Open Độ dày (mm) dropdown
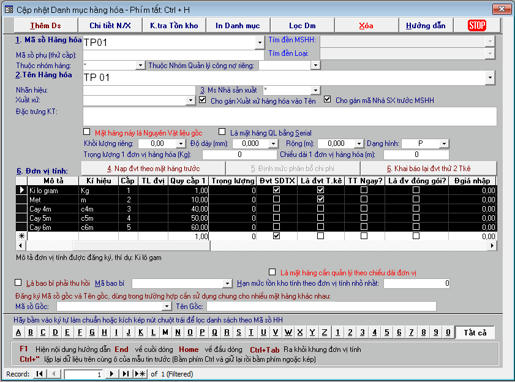The image size is (515, 382). [273, 144]
